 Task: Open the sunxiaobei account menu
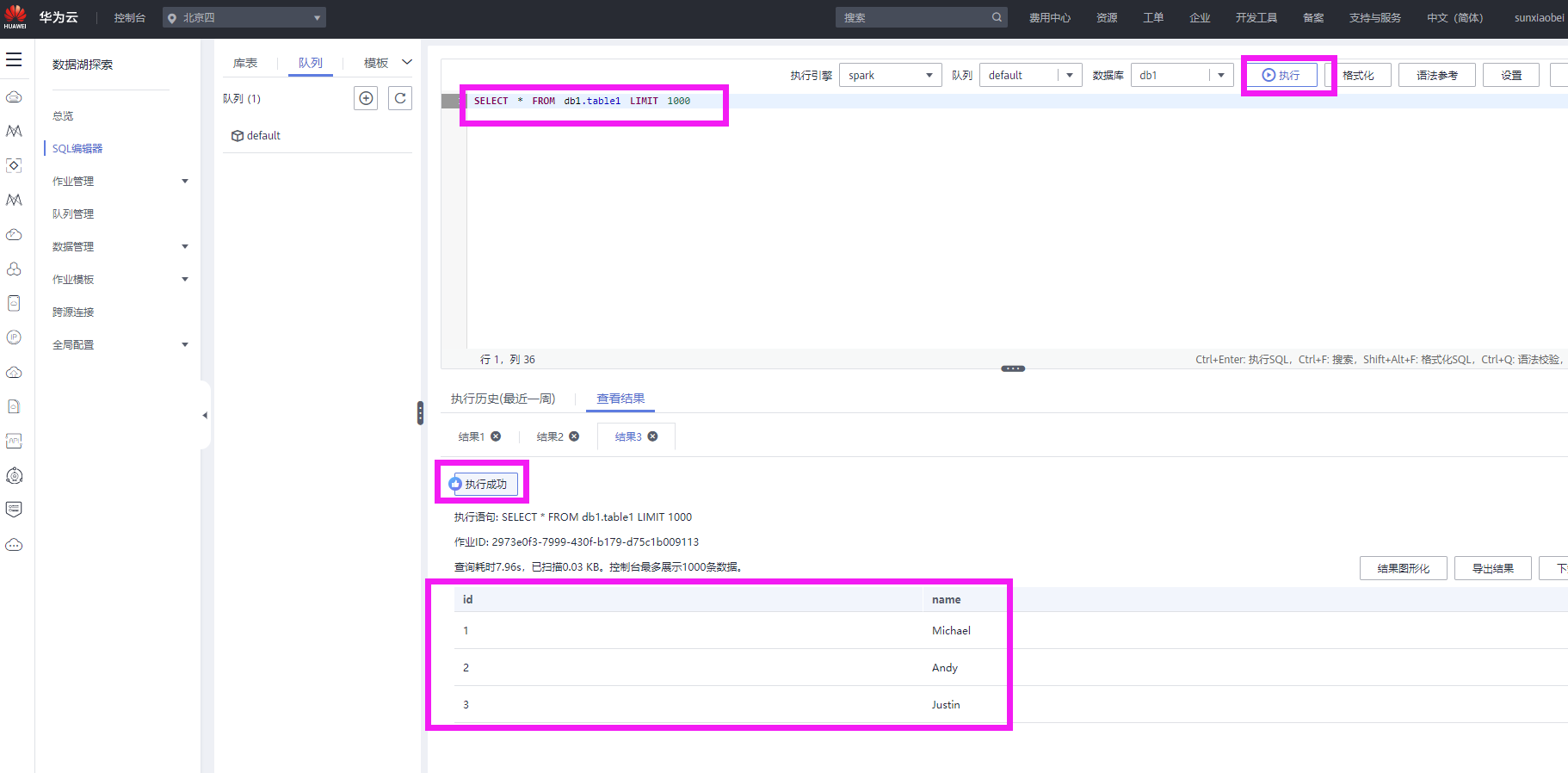pyautogui.click(x=1540, y=17)
